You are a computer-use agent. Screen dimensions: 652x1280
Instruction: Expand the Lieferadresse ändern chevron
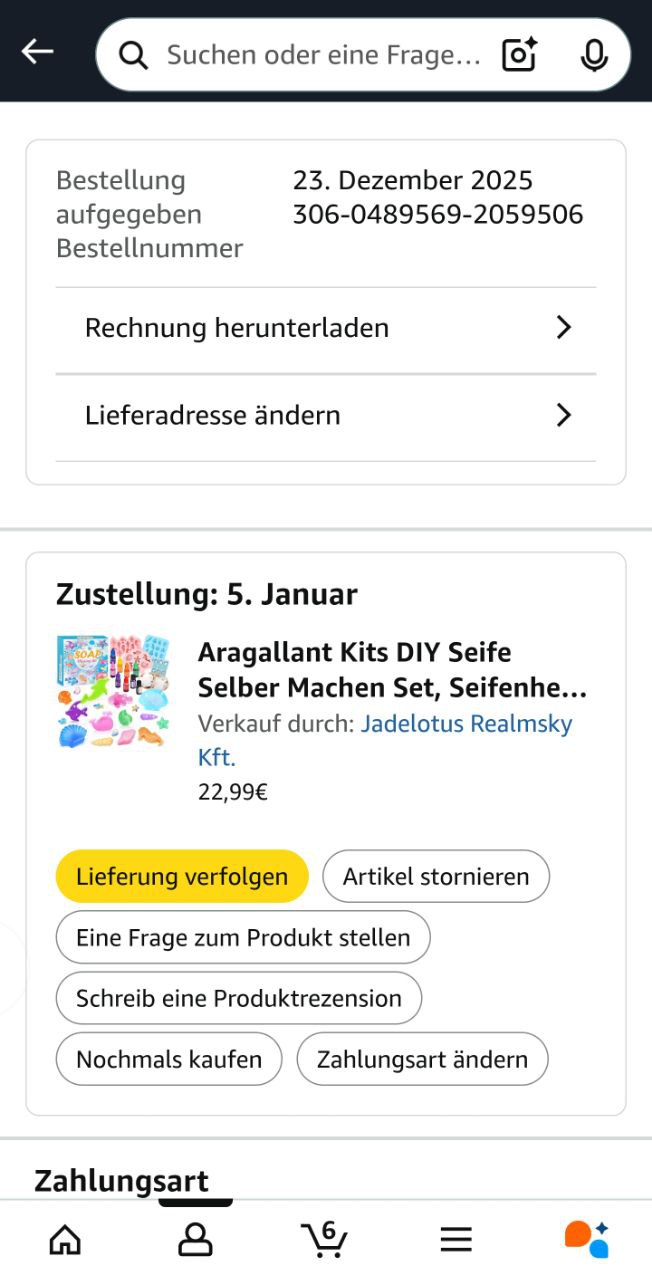[564, 415]
